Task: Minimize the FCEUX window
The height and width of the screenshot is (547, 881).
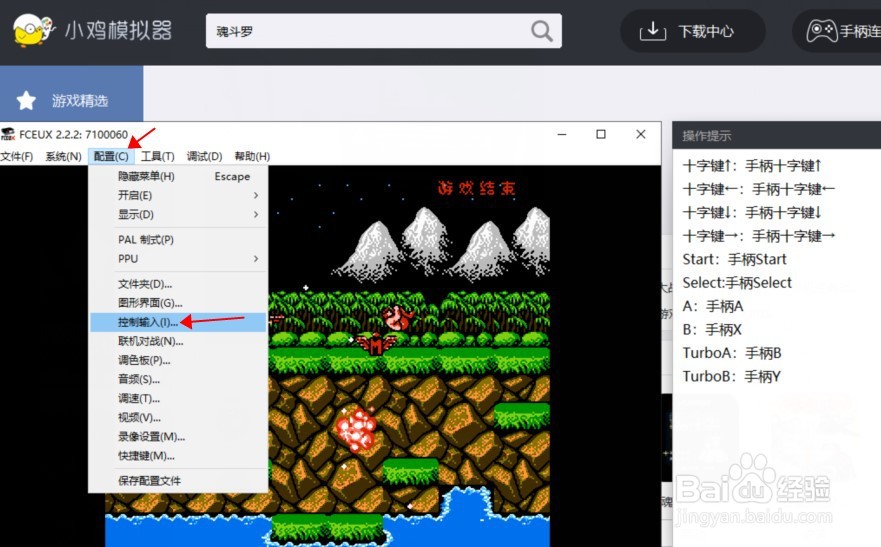Action: coord(562,134)
